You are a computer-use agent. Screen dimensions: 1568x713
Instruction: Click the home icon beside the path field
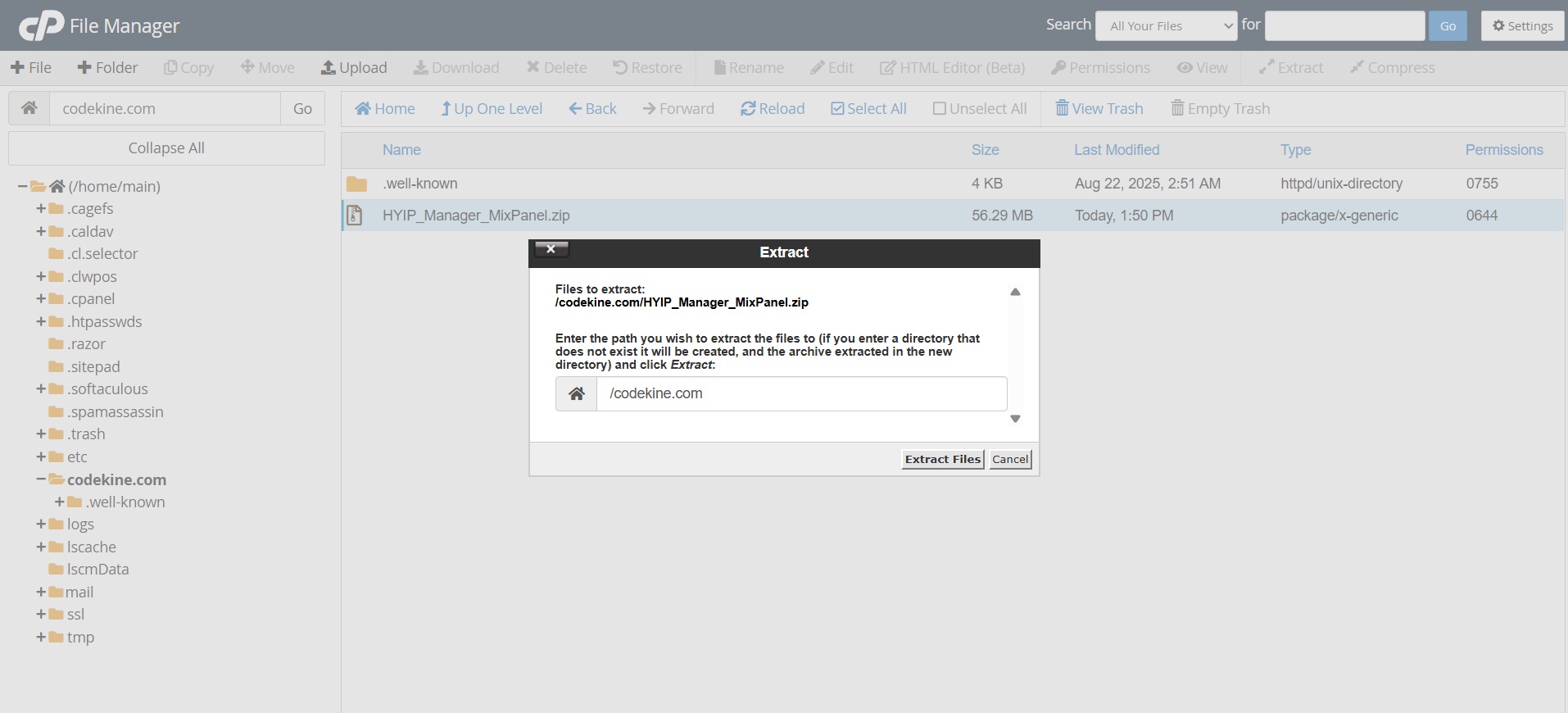(29, 108)
